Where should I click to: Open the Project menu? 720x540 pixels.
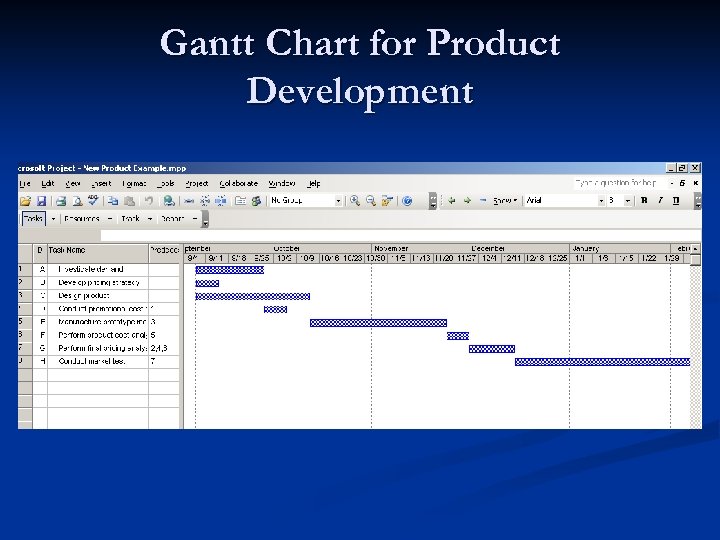pos(197,184)
